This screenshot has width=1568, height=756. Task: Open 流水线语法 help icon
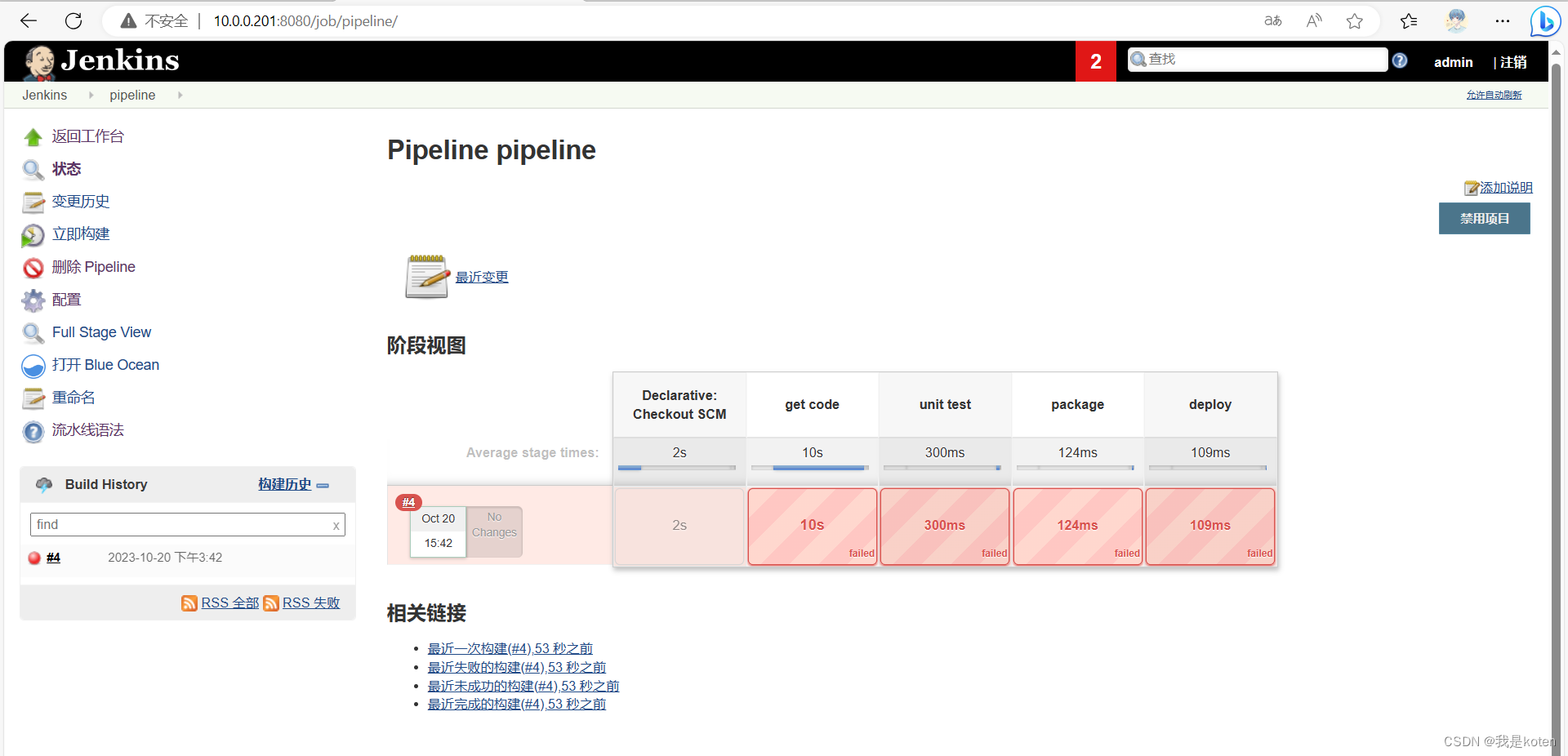pos(33,431)
